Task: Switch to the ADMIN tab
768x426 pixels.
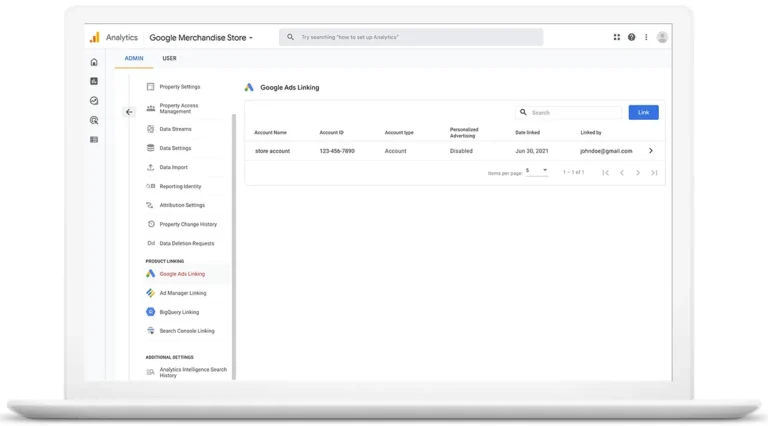Action: [134, 58]
